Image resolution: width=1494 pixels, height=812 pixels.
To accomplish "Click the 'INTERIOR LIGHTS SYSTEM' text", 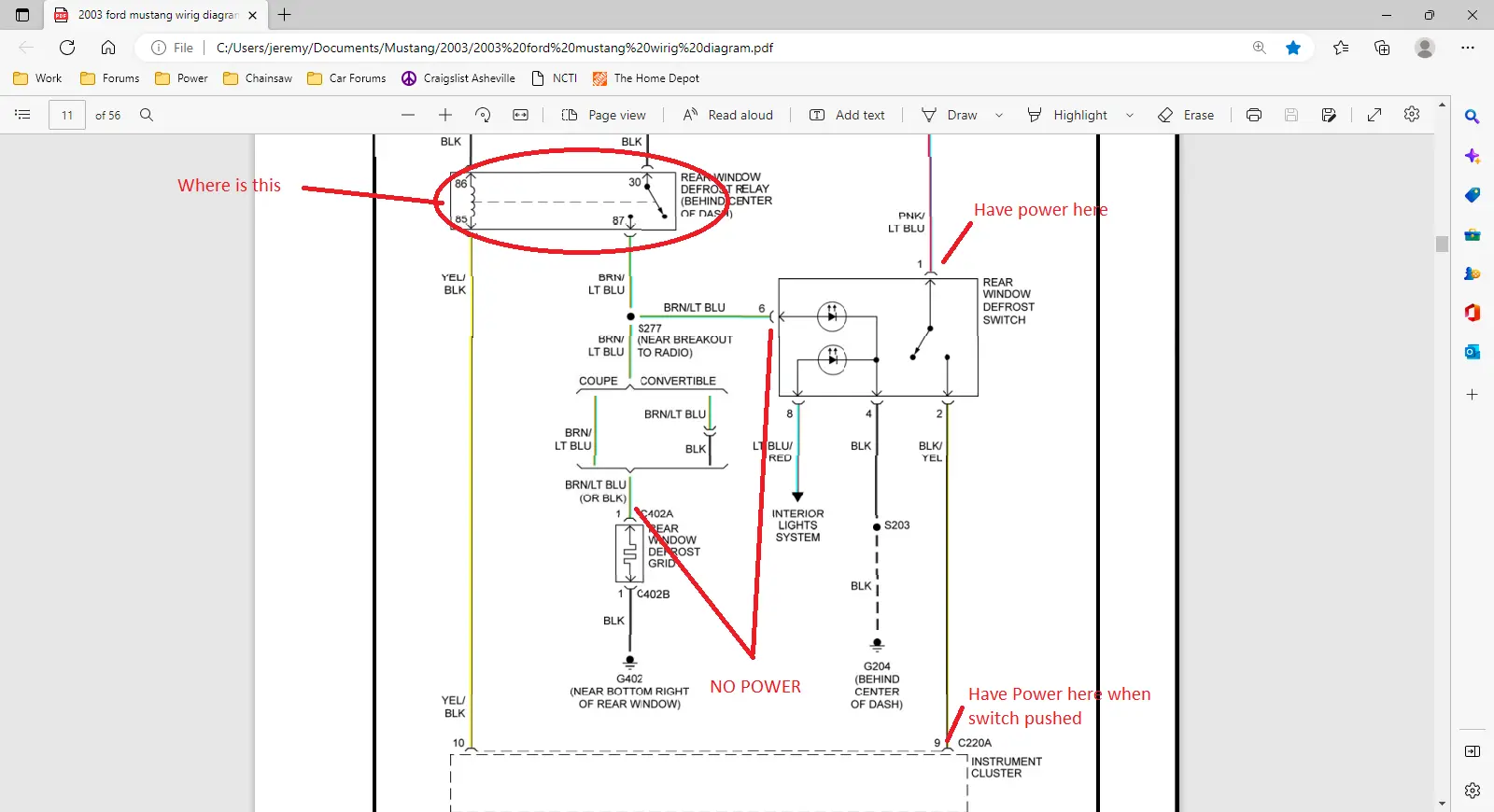I will tap(797, 525).
